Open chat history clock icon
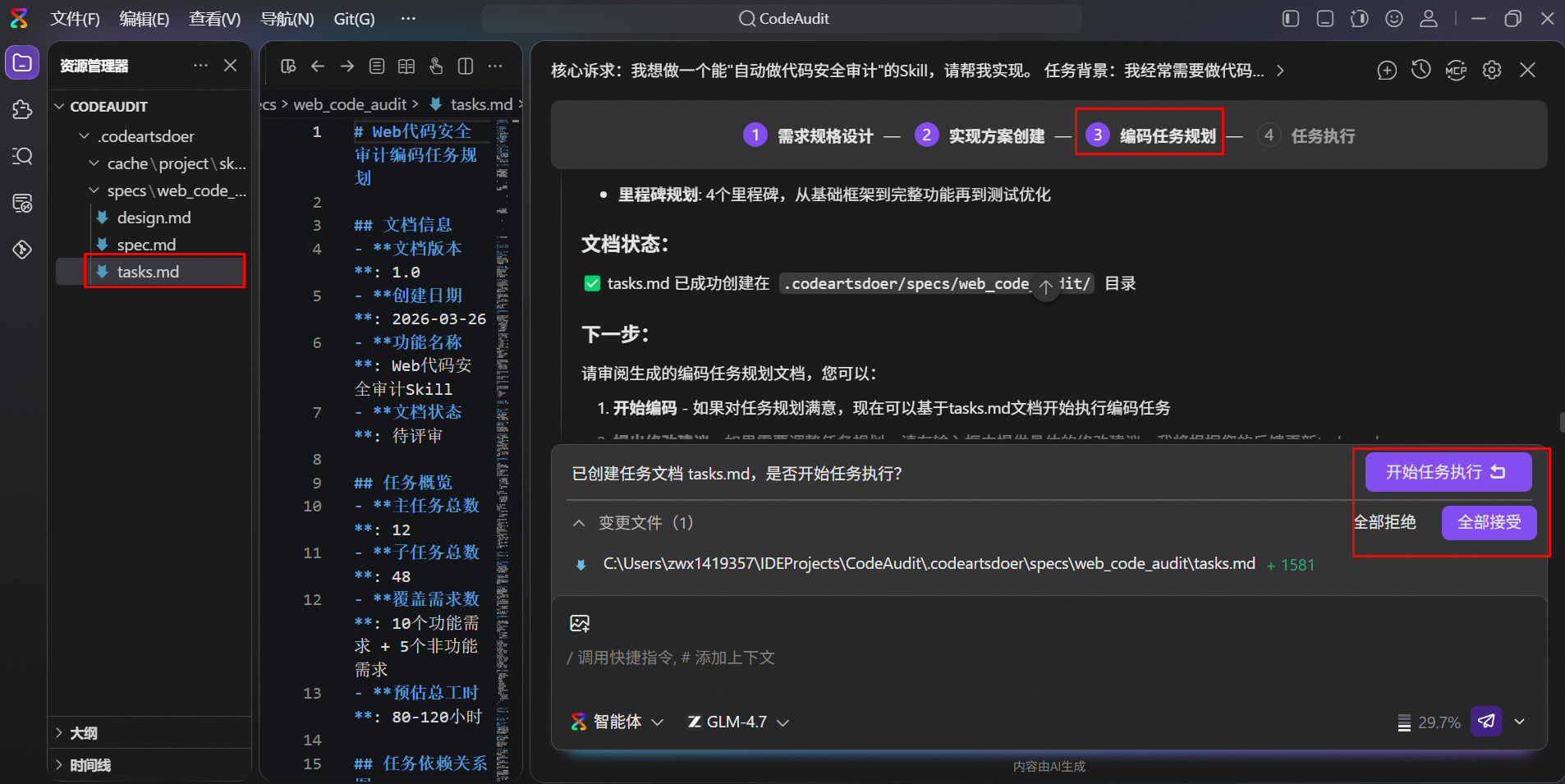 [1421, 71]
